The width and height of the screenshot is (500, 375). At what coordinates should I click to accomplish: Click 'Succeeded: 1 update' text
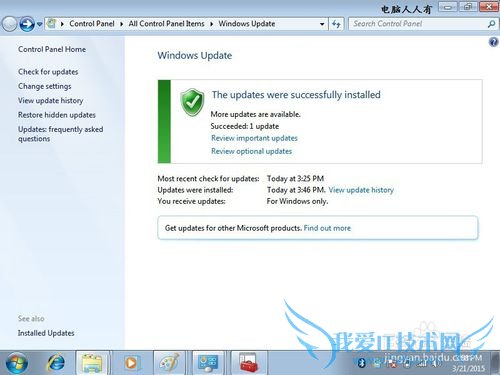(x=245, y=126)
